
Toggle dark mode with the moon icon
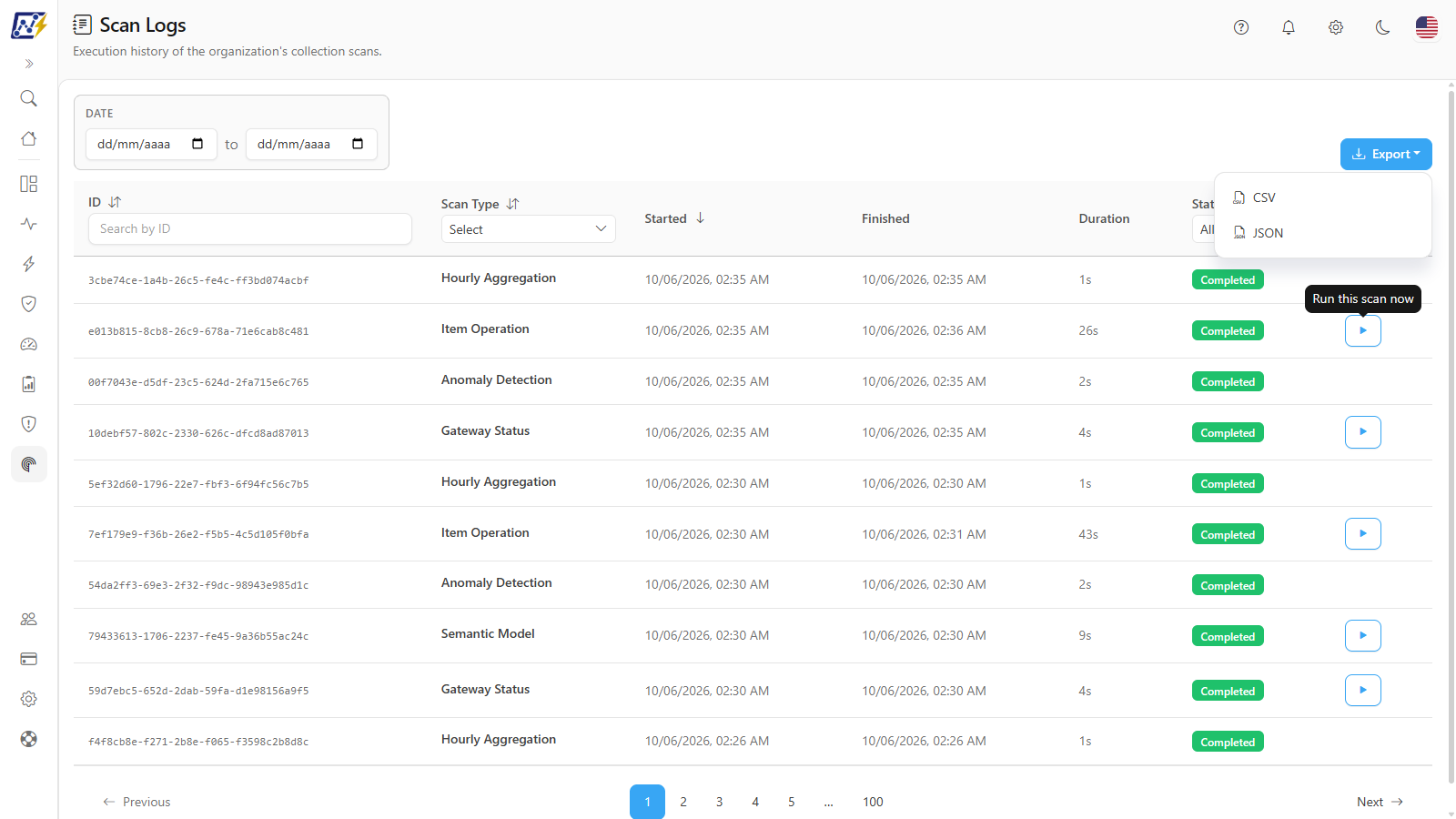tap(1383, 27)
